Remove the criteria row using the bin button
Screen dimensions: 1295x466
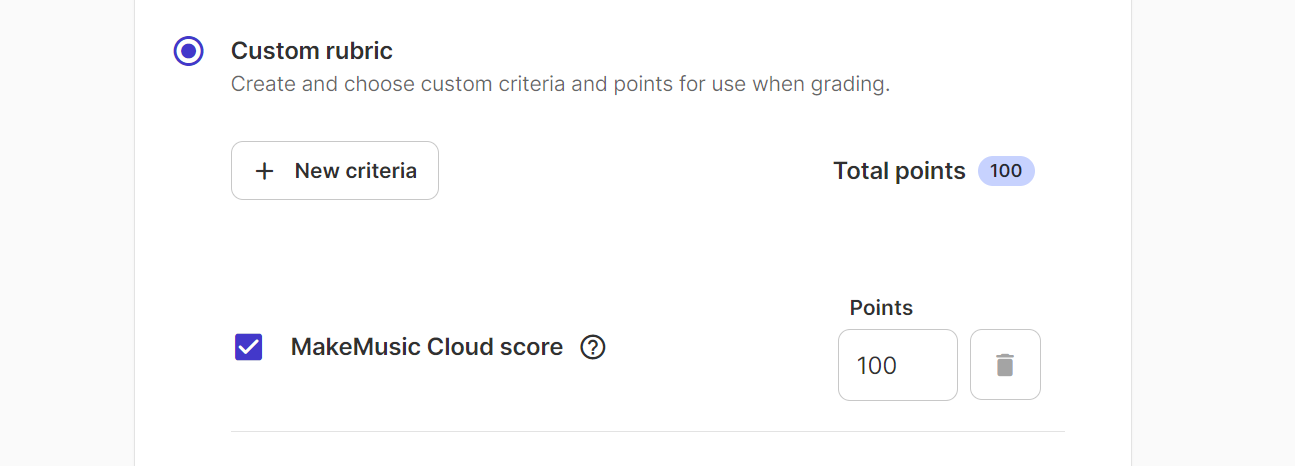(x=1005, y=365)
